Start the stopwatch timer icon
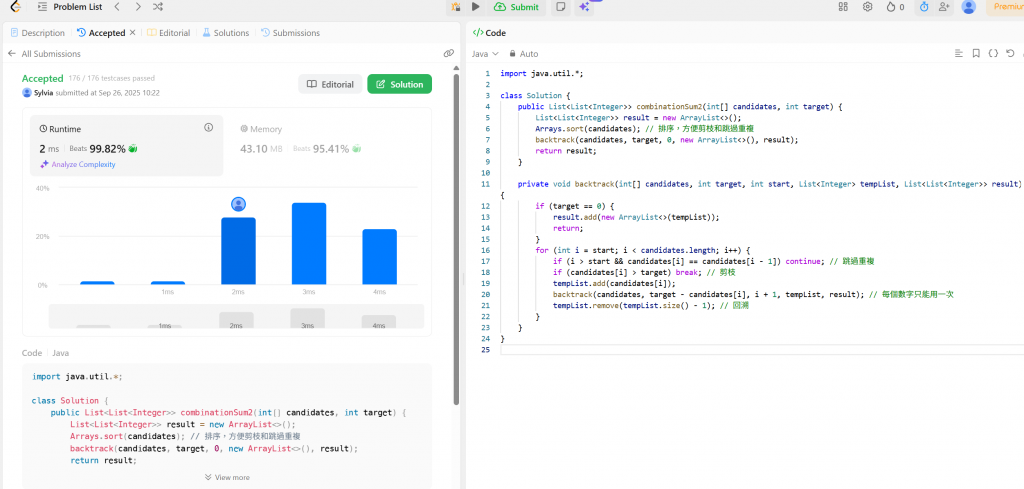1024x489 pixels. 923,7
